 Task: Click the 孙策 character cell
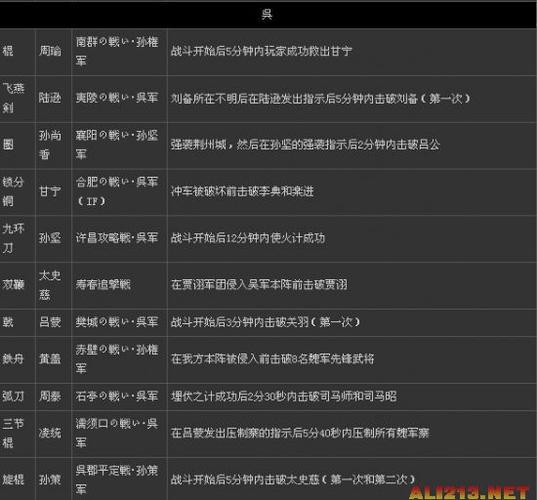(53, 479)
